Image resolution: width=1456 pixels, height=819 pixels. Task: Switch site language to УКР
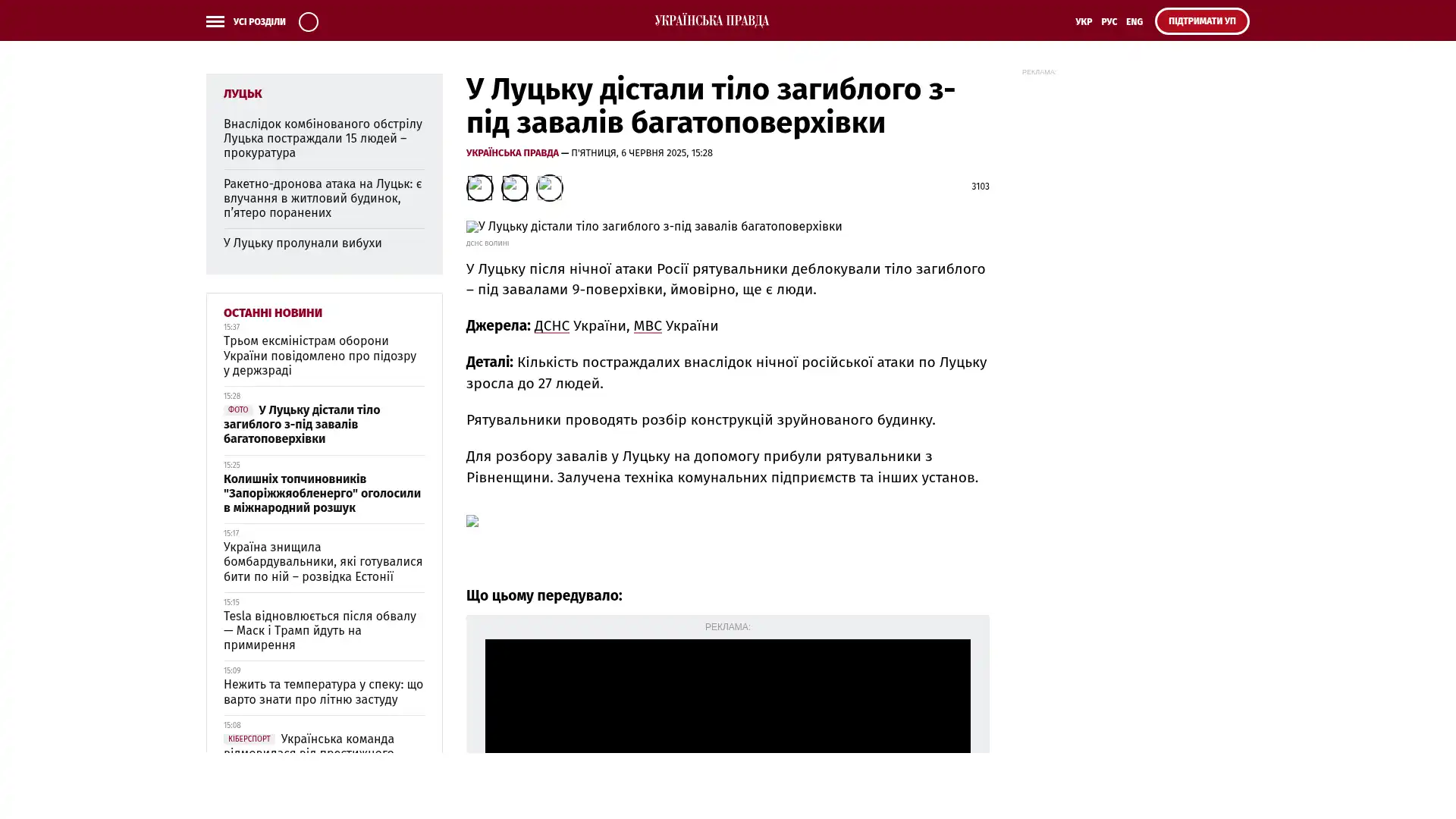(1083, 22)
